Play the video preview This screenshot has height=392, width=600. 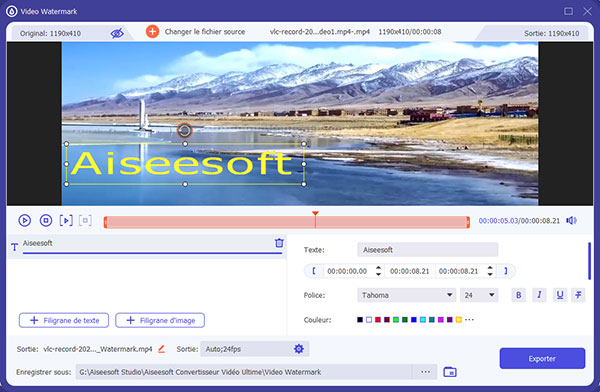click(x=24, y=220)
